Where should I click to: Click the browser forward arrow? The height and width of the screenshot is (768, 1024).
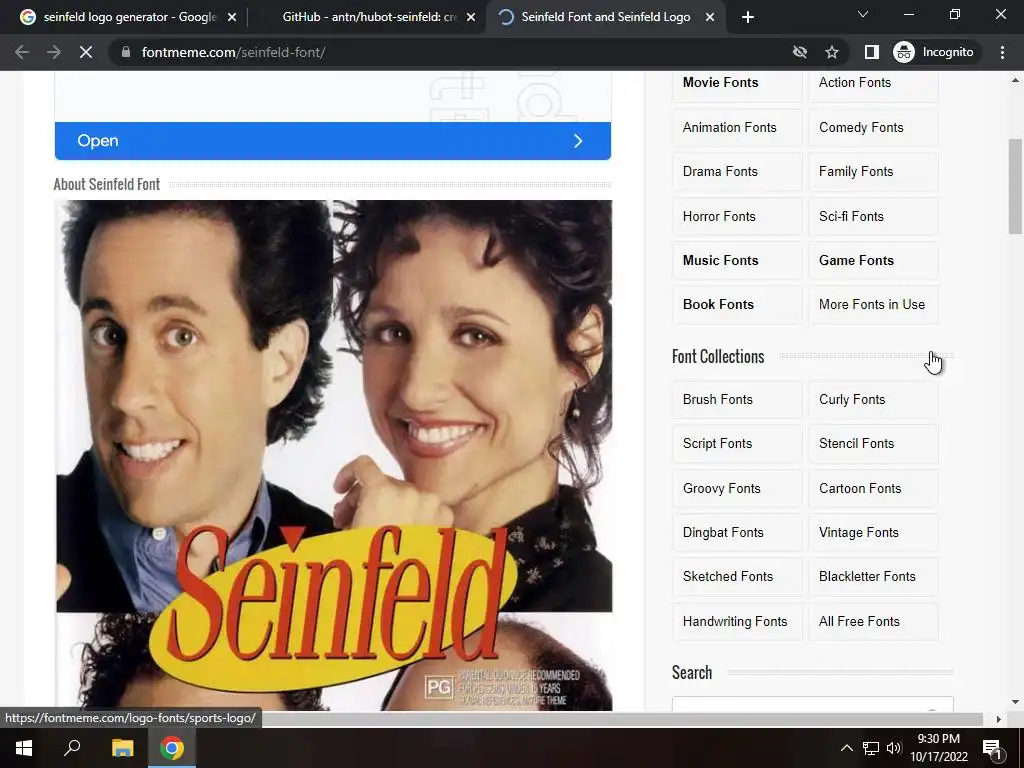click(x=54, y=52)
